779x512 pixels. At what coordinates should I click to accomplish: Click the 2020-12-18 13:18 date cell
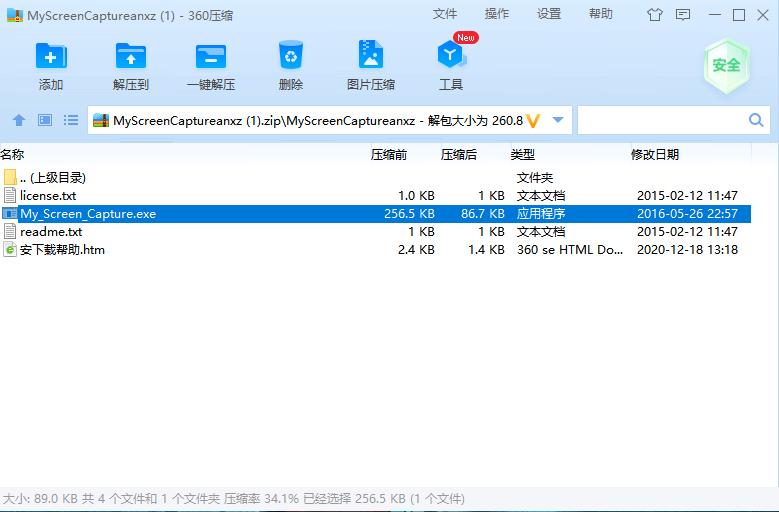pos(688,249)
